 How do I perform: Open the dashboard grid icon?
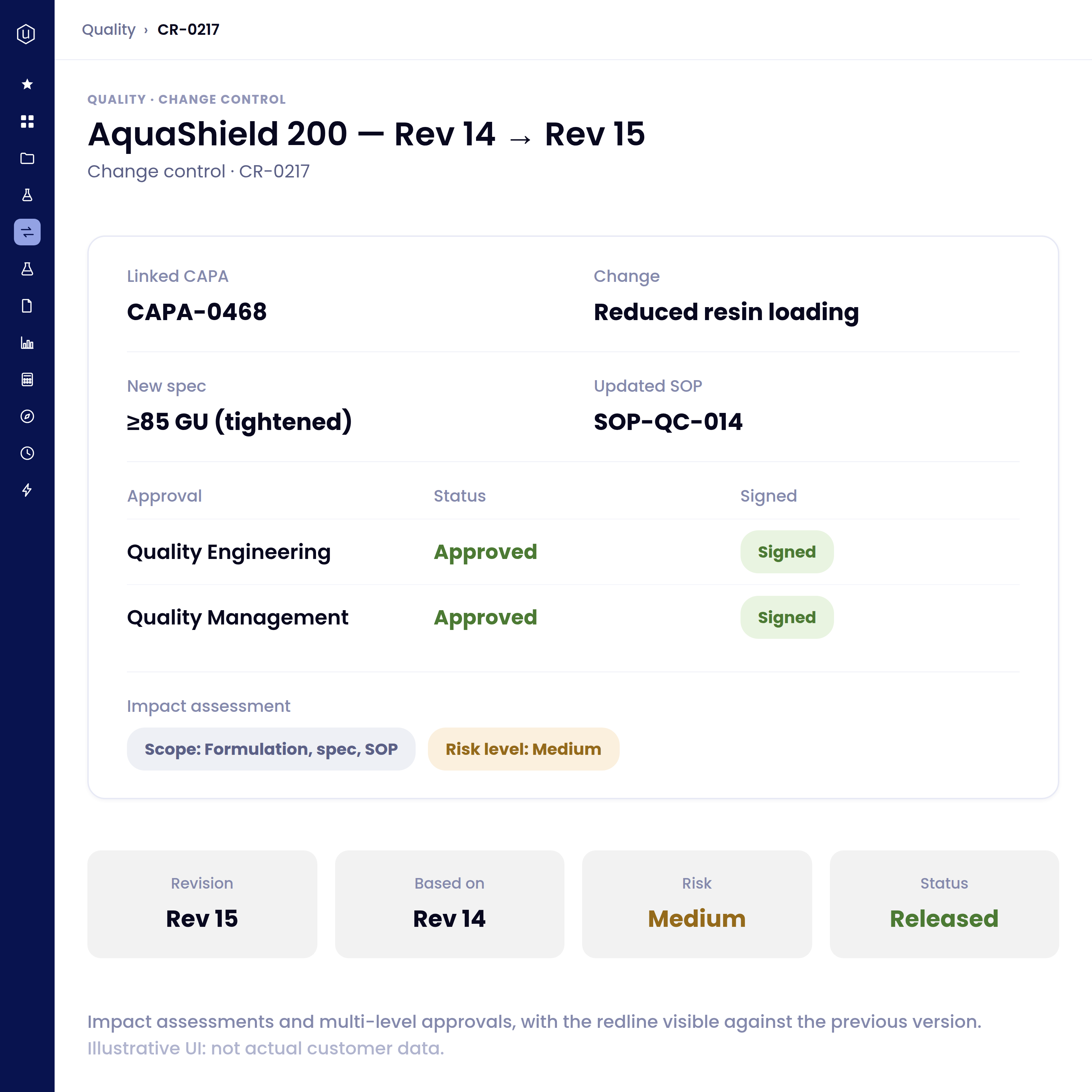(x=27, y=121)
